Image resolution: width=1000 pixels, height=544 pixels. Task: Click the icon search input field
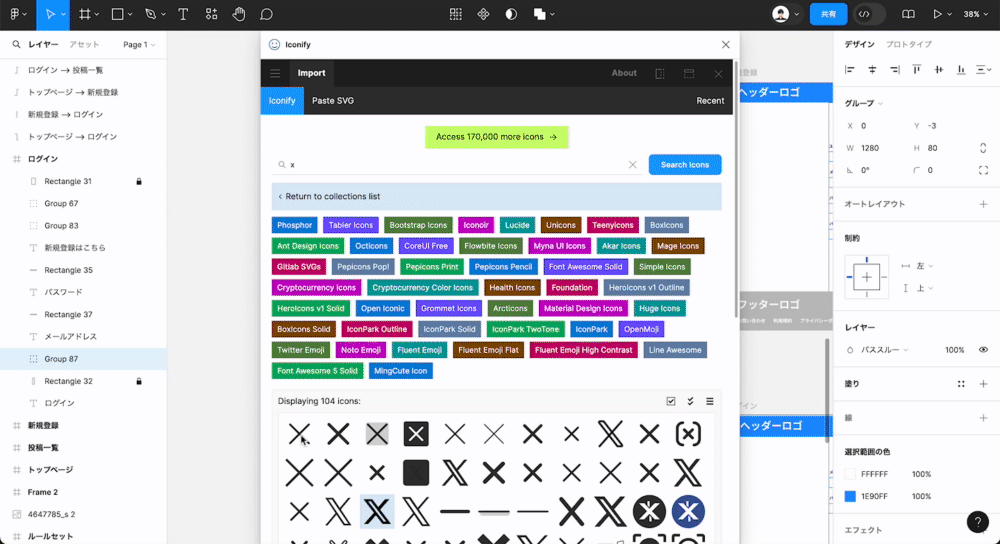point(455,165)
